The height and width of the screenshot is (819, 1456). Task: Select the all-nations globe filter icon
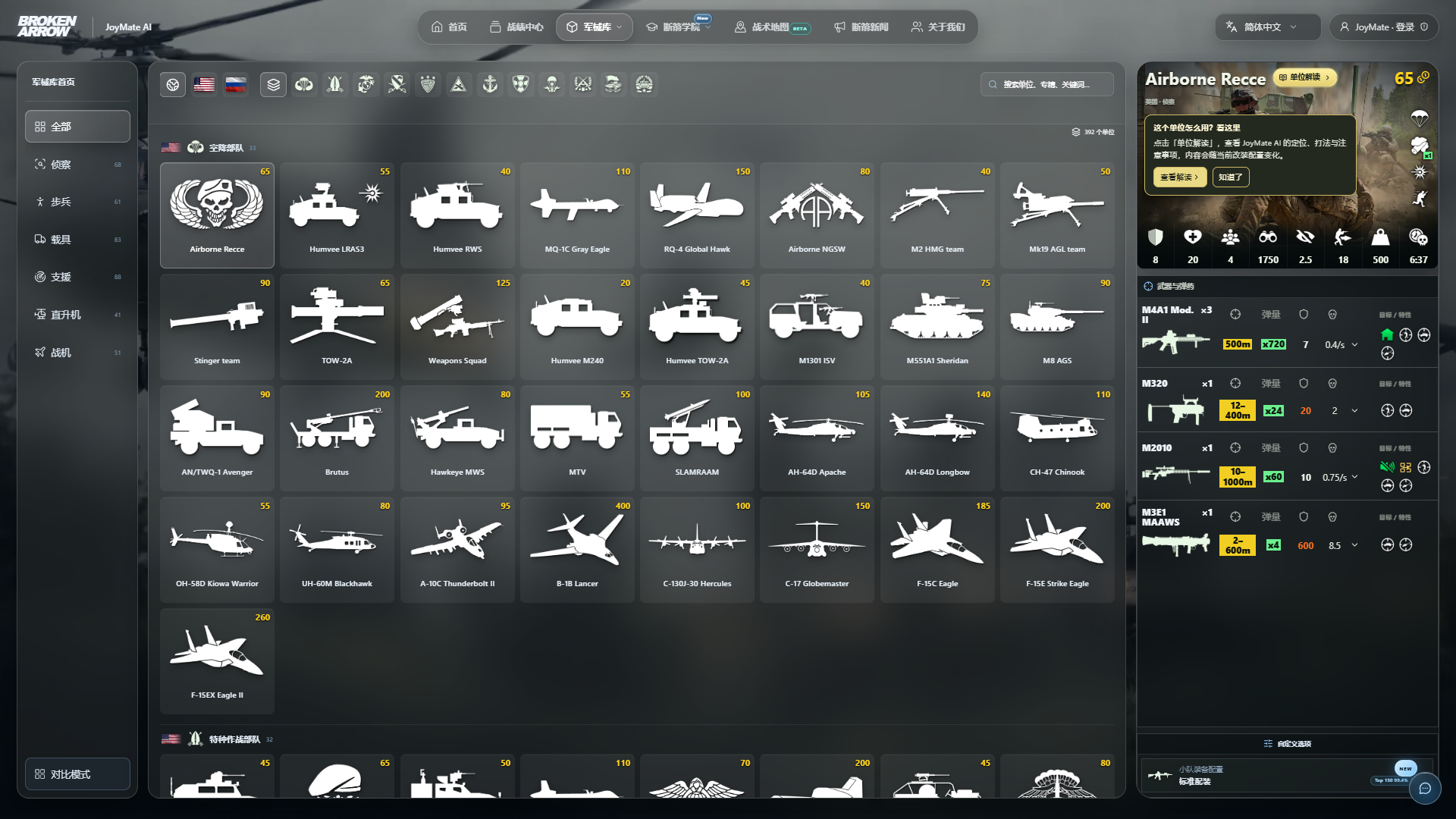pyautogui.click(x=173, y=84)
